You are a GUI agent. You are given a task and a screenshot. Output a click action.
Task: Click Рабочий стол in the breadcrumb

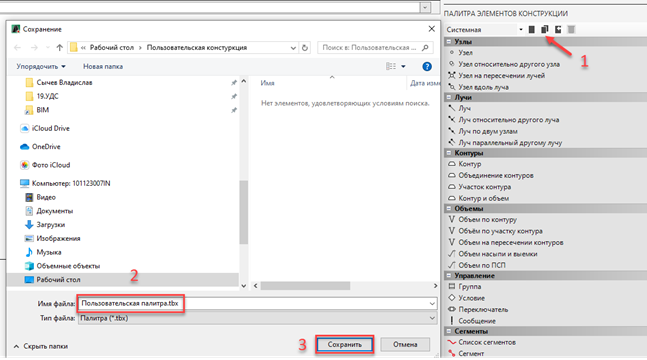click(x=112, y=48)
